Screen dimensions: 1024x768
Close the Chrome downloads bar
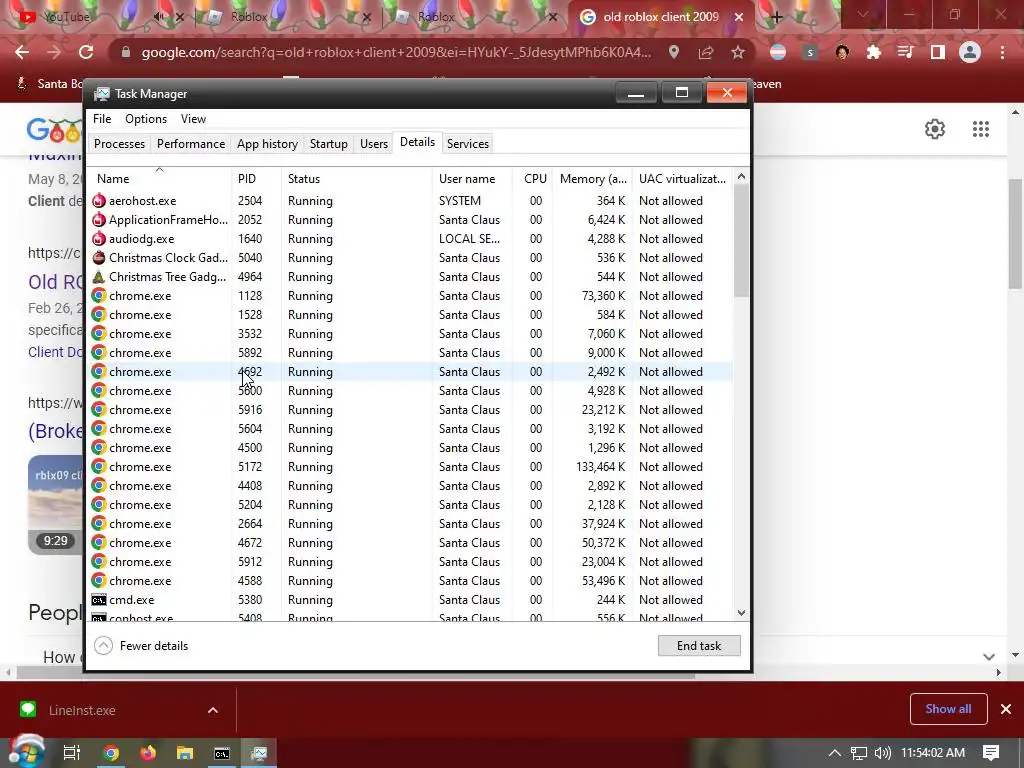click(x=1006, y=709)
